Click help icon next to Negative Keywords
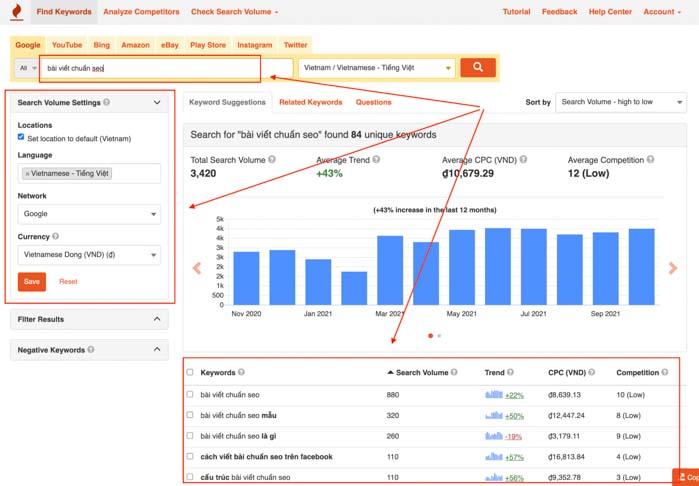 pos(91,350)
